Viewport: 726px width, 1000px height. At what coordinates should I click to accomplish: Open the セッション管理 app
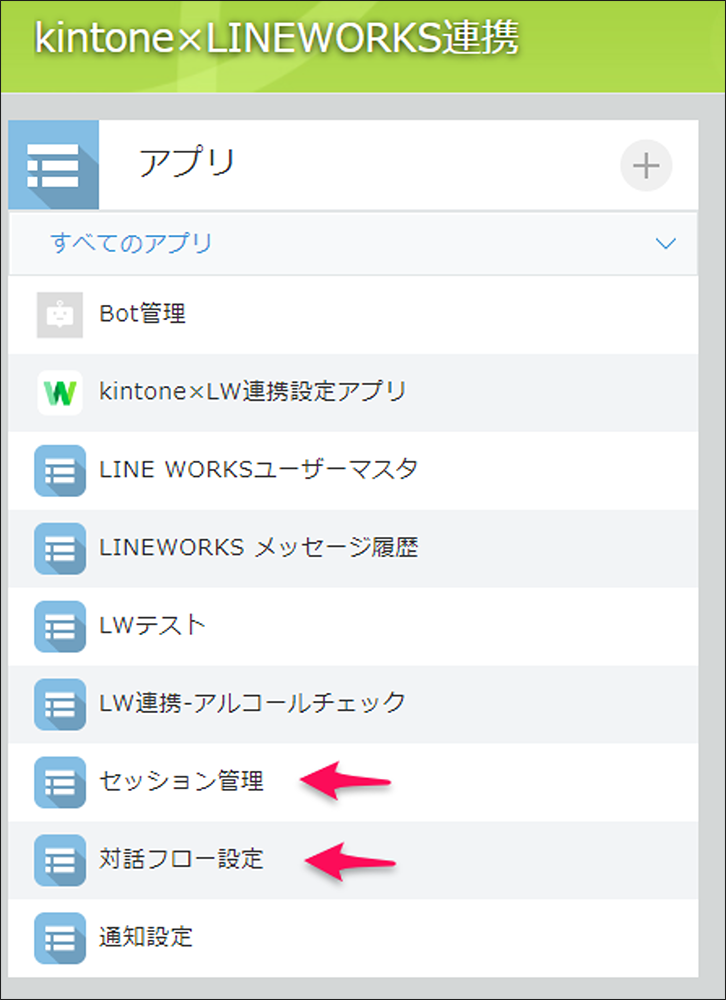click(x=181, y=781)
